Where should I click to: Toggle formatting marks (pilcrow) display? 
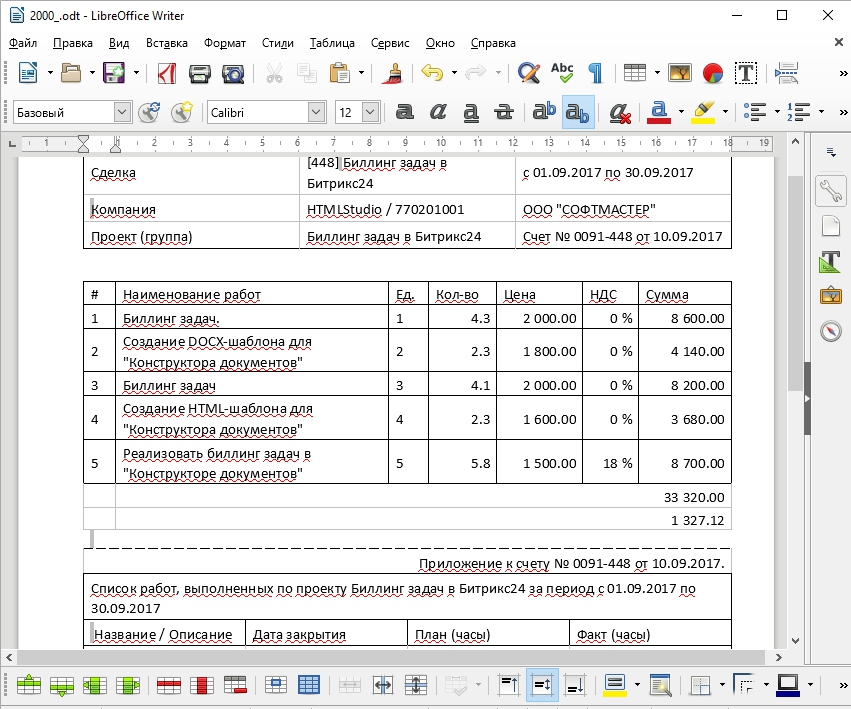(595, 73)
